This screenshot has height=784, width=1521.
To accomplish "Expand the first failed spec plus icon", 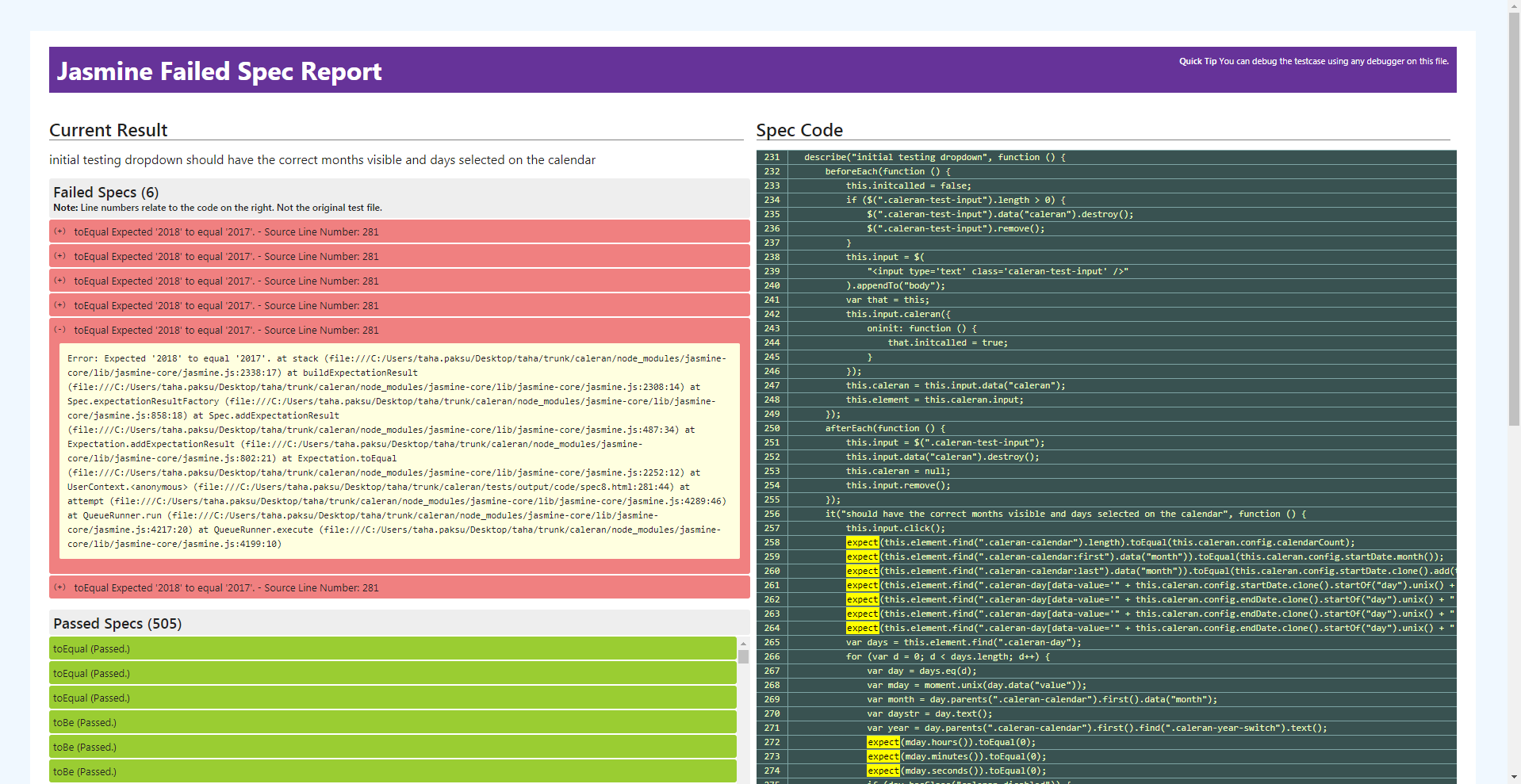I will tap(59, 231).
